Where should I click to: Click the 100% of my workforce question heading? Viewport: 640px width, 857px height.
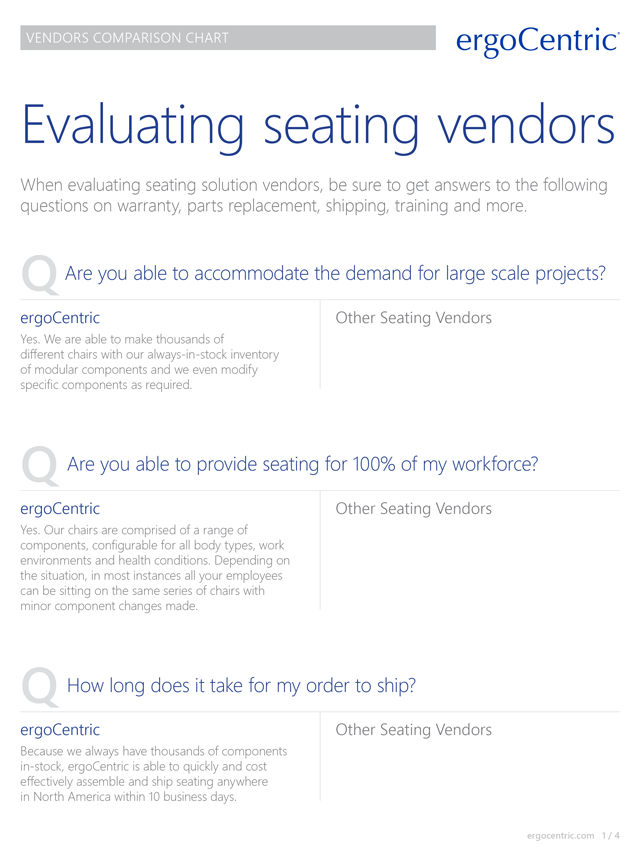tap(302, 464)
